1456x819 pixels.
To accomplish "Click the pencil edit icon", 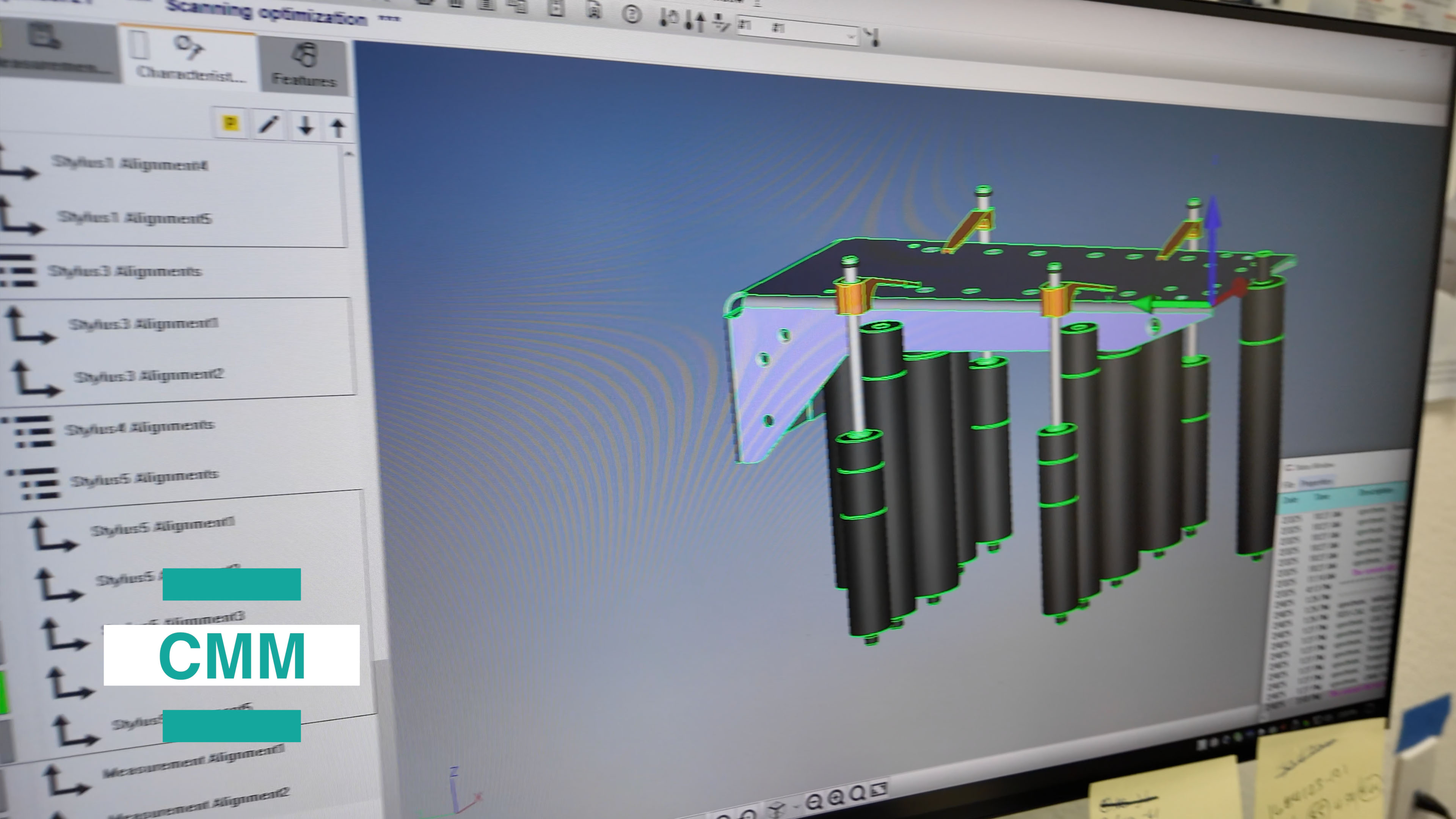I will pos(268,124).
